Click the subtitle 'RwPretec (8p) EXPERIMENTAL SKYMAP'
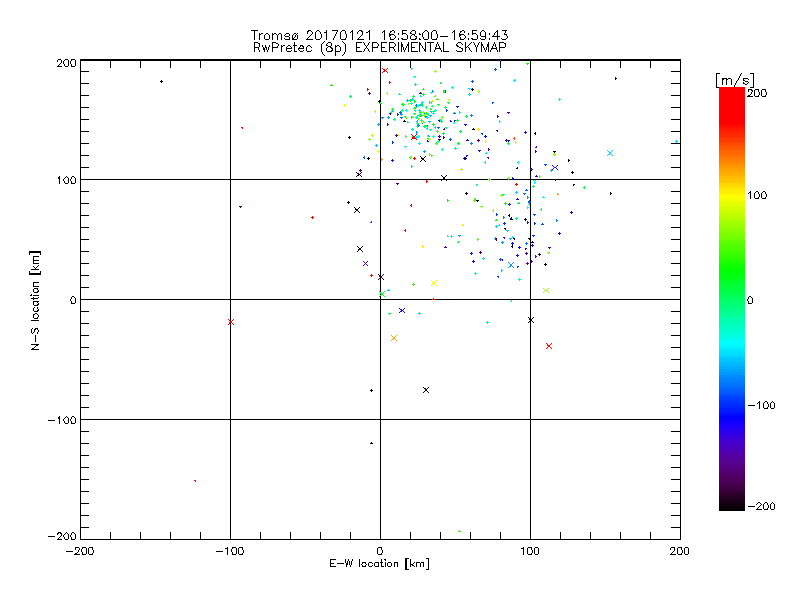This screenshot has height=600, width=800. tap(380, 47)
